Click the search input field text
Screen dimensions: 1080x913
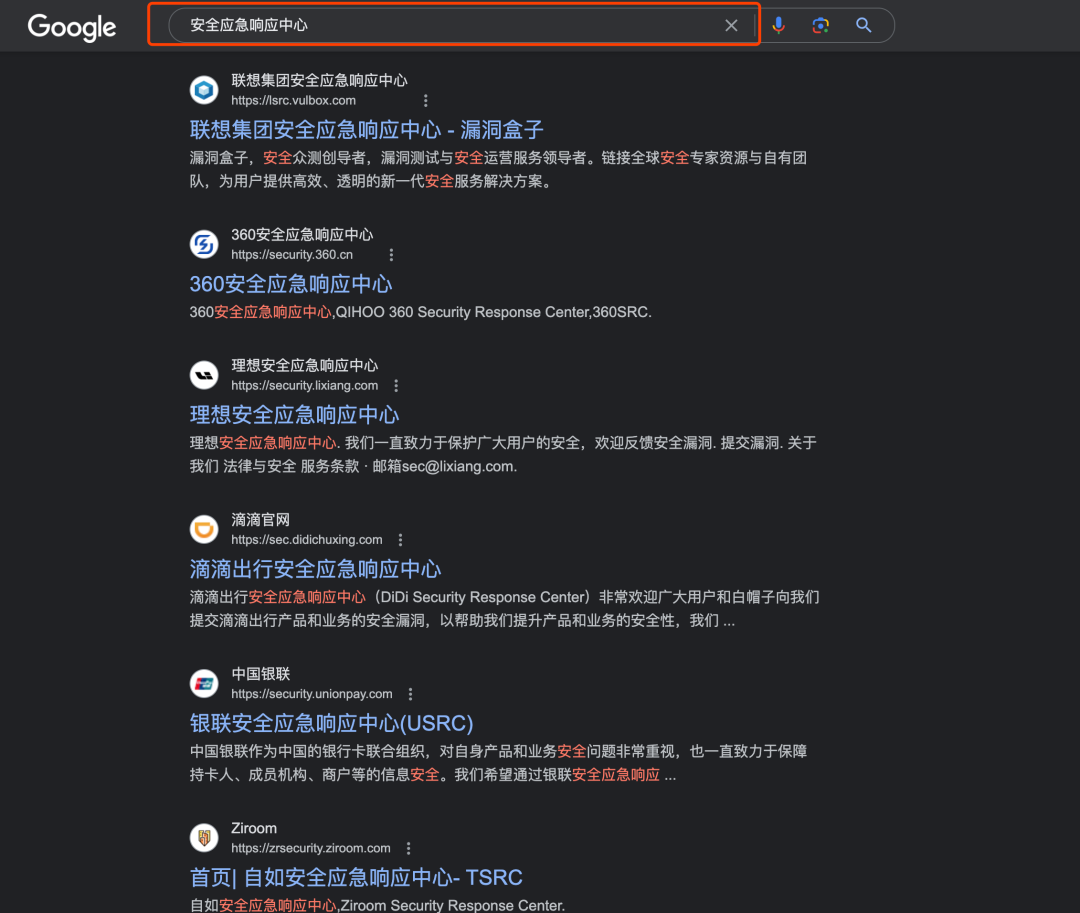[249, 25]
